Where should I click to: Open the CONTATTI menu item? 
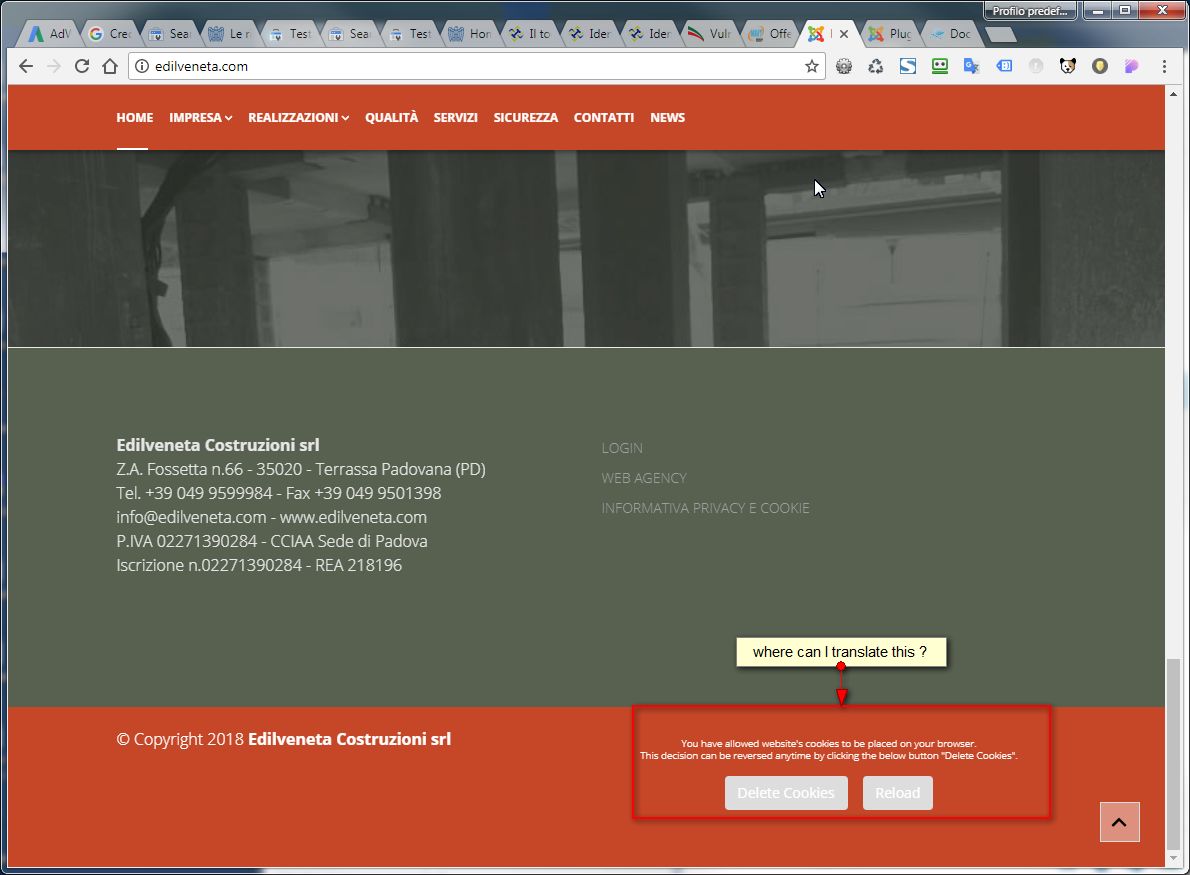click(603, 118)
